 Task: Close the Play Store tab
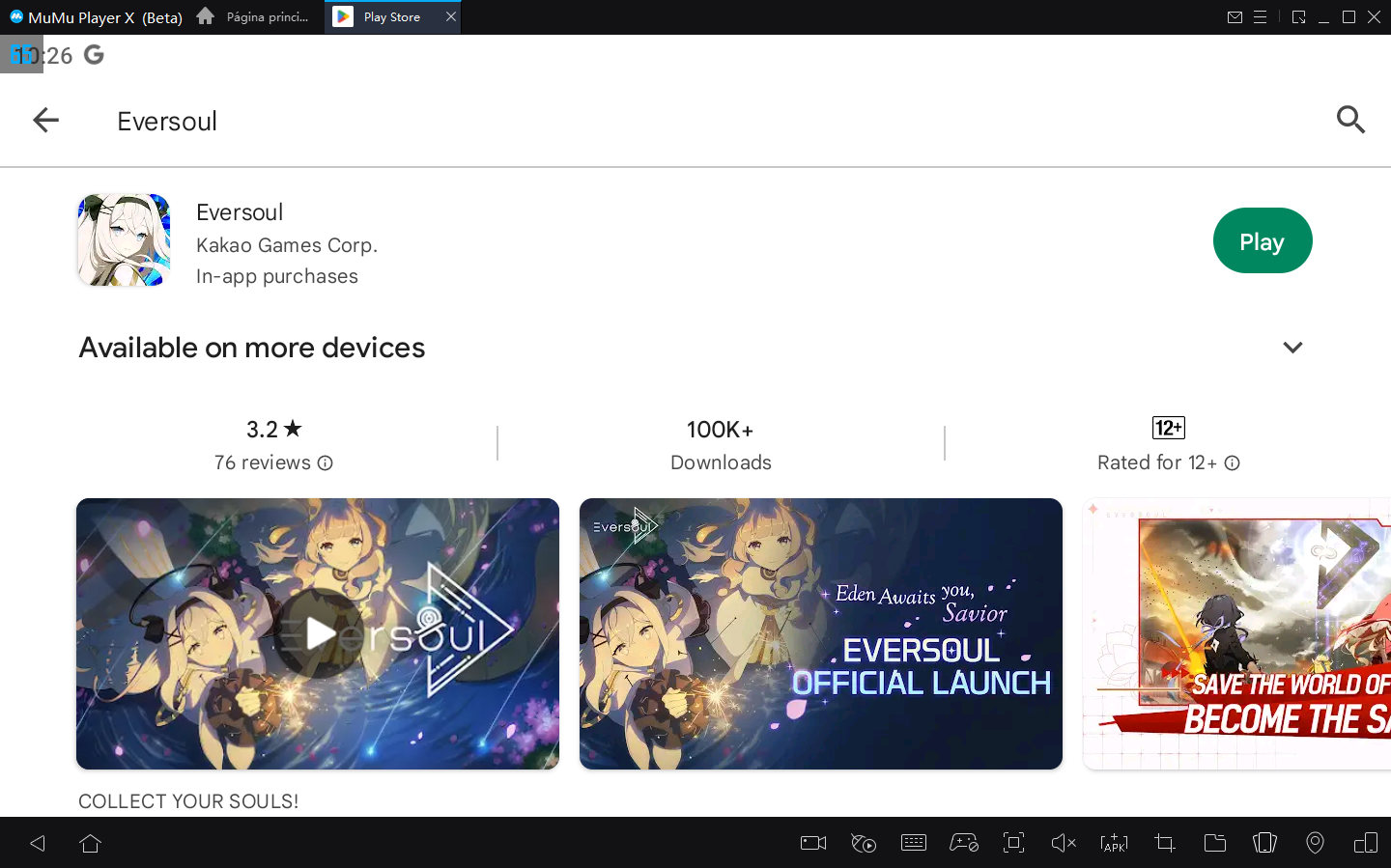pos(451,16)
